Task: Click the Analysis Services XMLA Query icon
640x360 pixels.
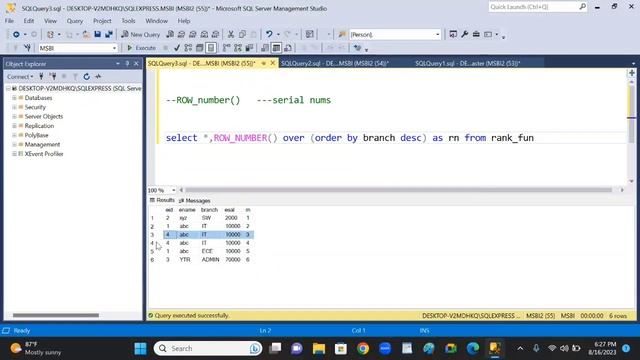Action: pyautogui.click(x=204, y=34)
